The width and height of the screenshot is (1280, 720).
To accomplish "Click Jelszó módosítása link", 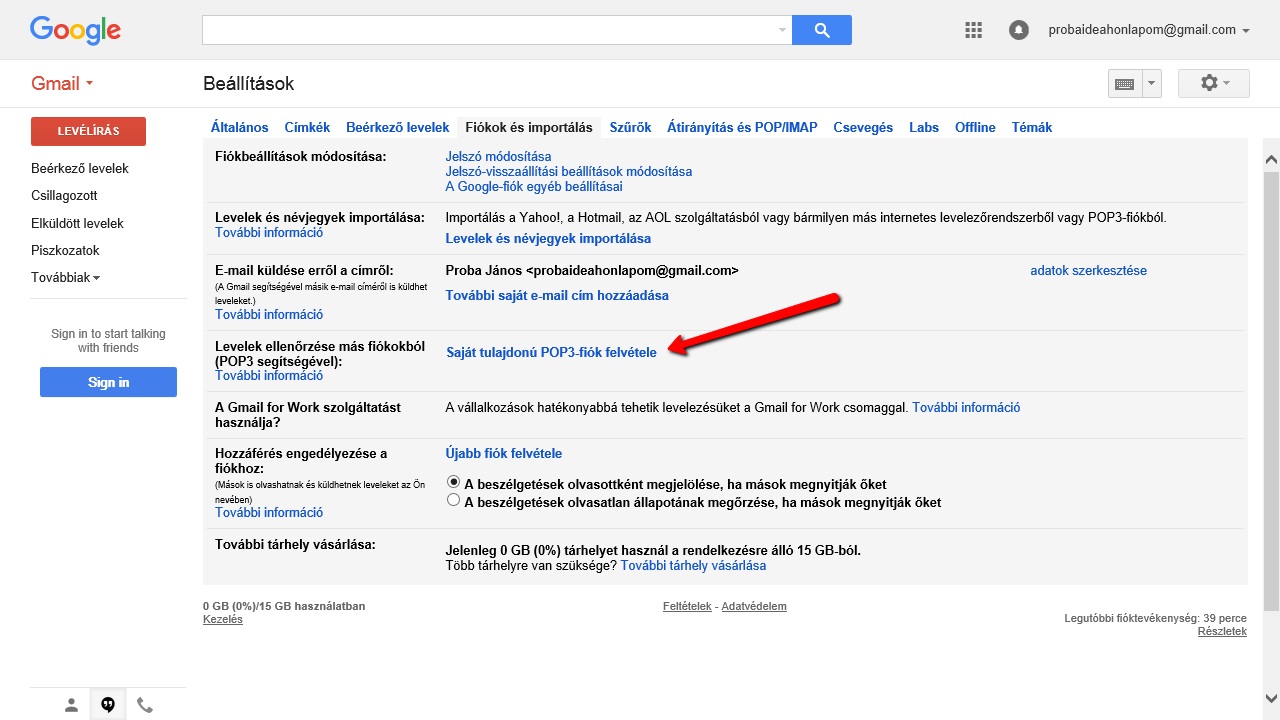I will [x=498, y=156].
